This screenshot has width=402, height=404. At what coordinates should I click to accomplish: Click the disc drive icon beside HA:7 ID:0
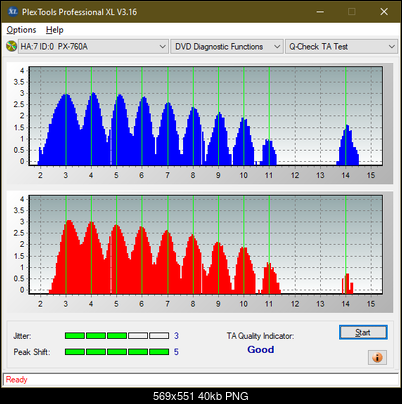point(11,46)
